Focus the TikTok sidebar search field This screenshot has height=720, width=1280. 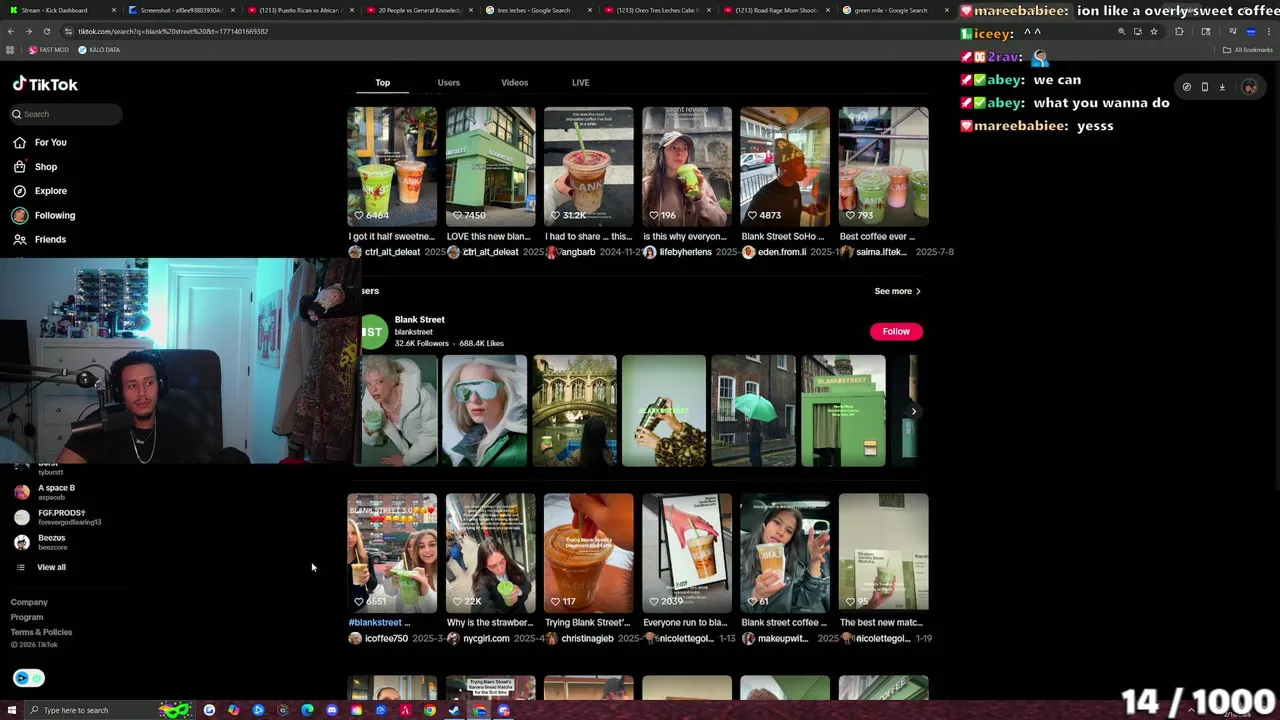pos(66,114)
